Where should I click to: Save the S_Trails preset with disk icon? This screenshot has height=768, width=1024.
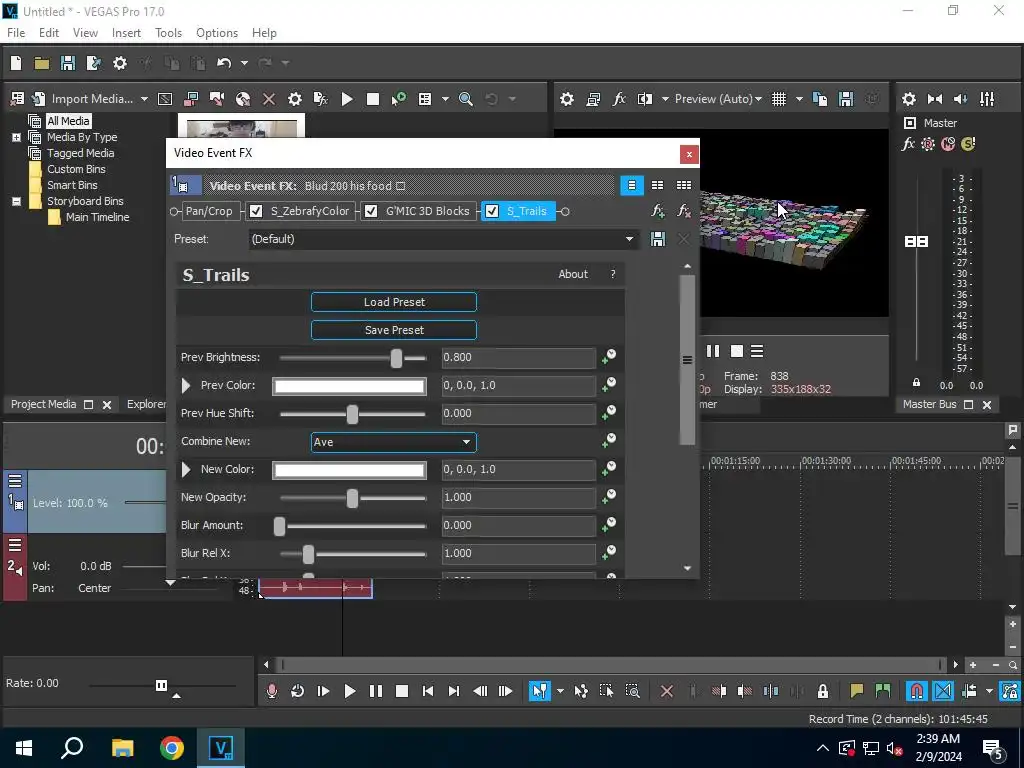(x=658, y=239)
